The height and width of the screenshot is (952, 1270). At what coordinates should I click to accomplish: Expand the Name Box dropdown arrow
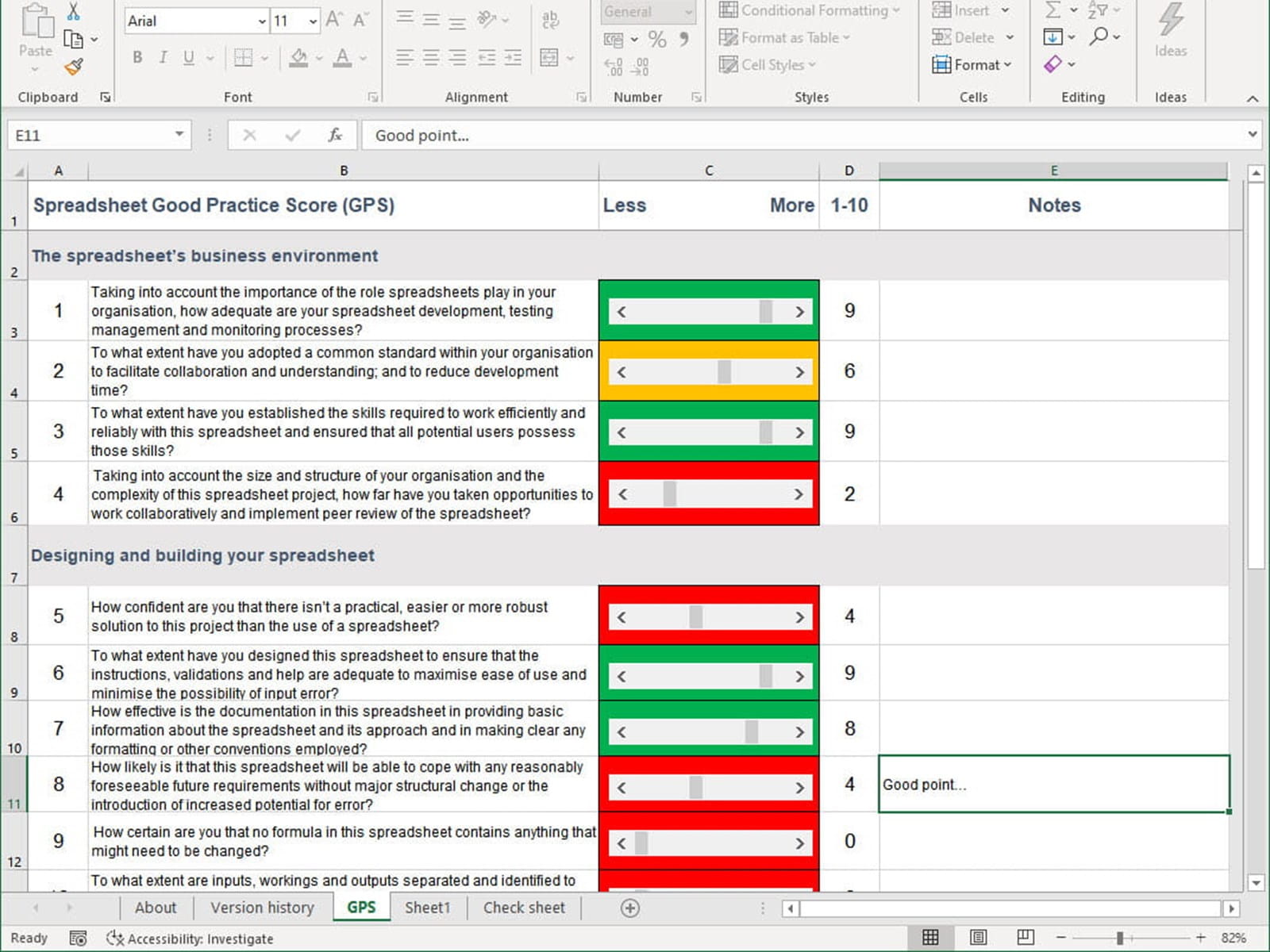click(x=179, y=135)
